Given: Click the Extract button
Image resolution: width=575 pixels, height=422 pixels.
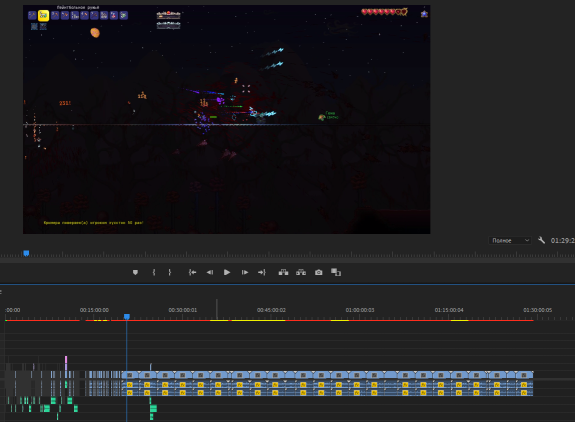Looking at the screenshot, I should pyautogui.click(x=301, y=272).
